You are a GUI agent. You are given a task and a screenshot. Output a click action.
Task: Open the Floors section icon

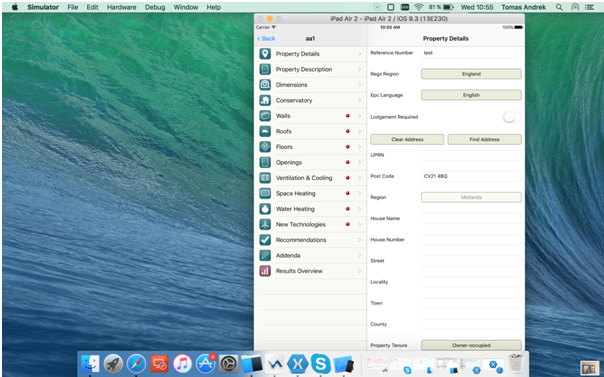tap(265, 147)
